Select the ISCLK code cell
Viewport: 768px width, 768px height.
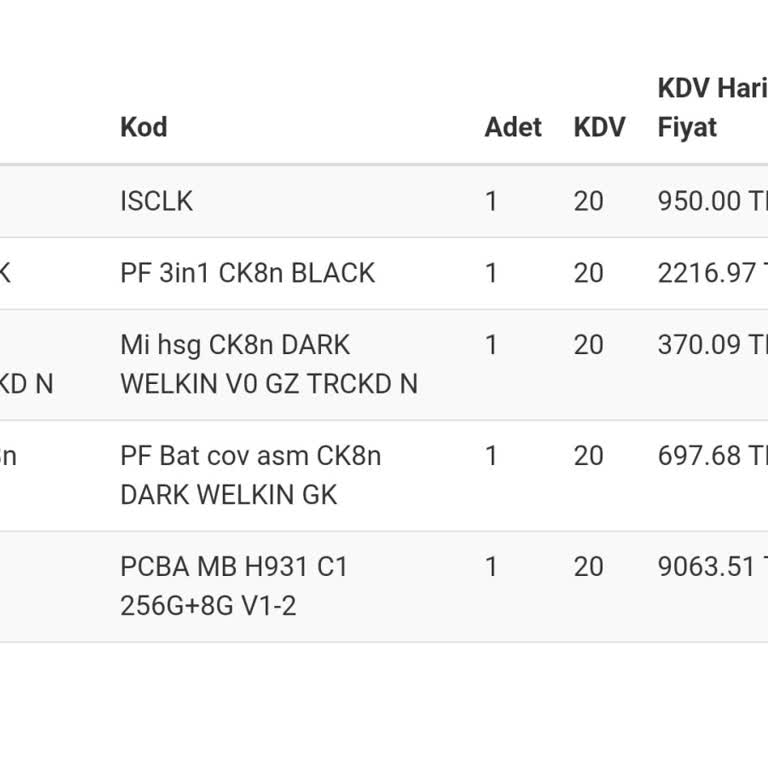156,201
